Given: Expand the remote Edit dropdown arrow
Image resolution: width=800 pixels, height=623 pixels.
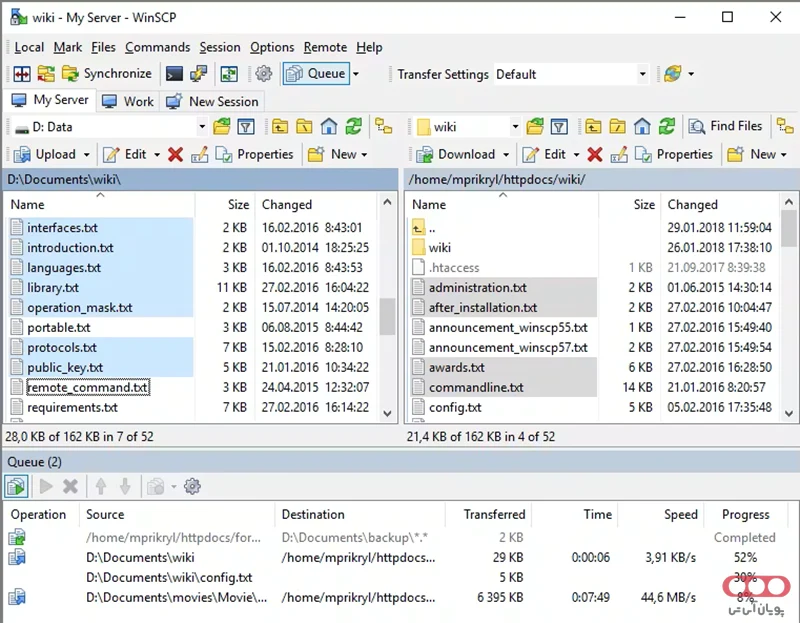Looking at the screenshot, I should [x=577, y=155].
